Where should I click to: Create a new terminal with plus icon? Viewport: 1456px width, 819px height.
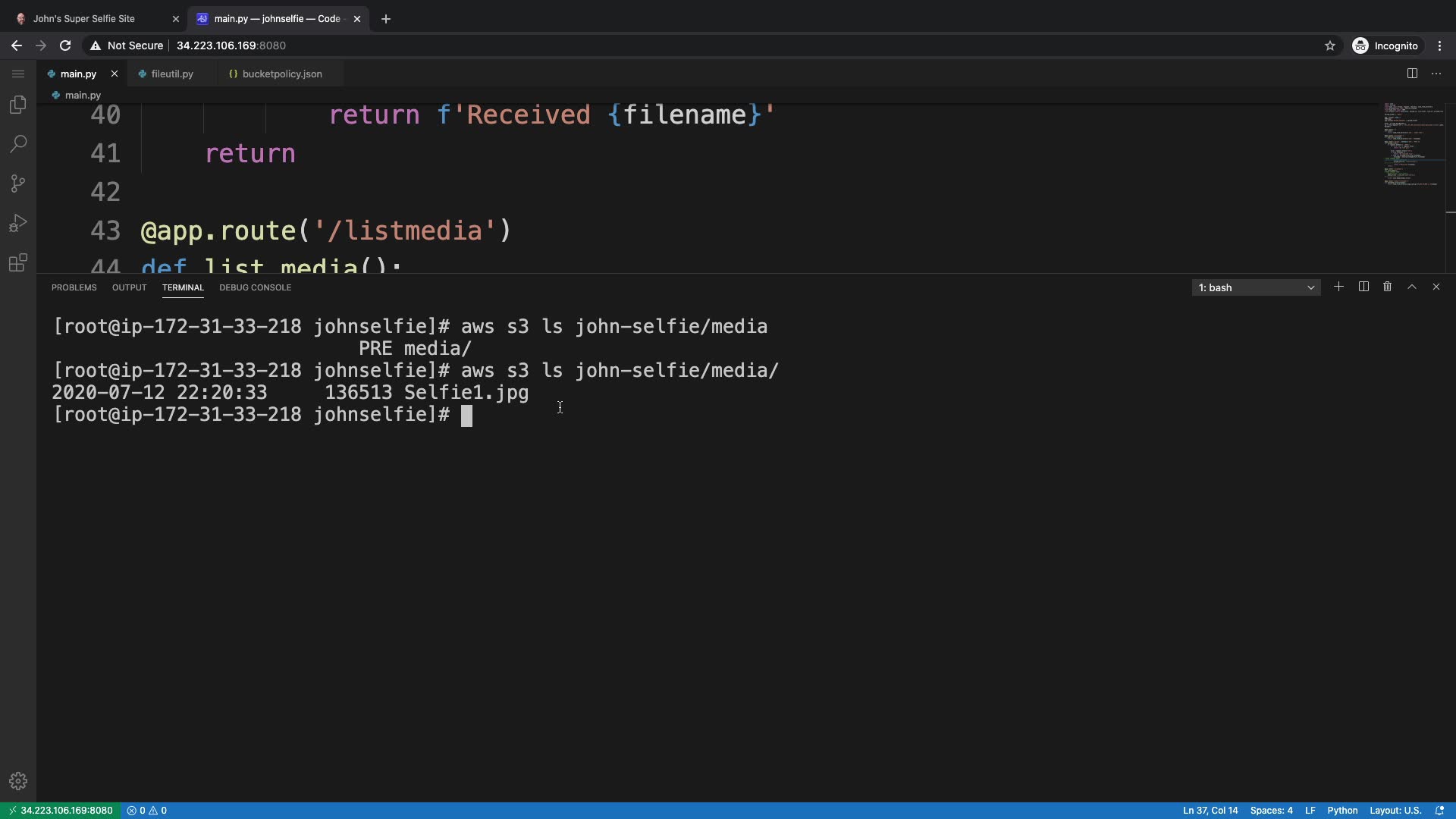pos(1338,287)
